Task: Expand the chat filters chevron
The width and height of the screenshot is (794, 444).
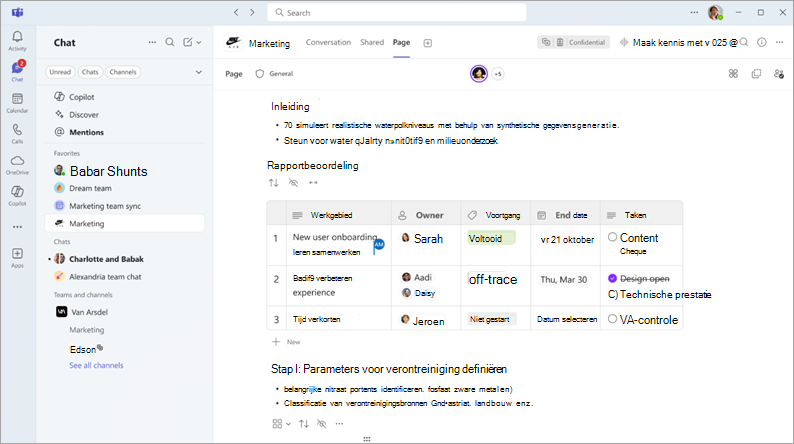Action: 198,72
